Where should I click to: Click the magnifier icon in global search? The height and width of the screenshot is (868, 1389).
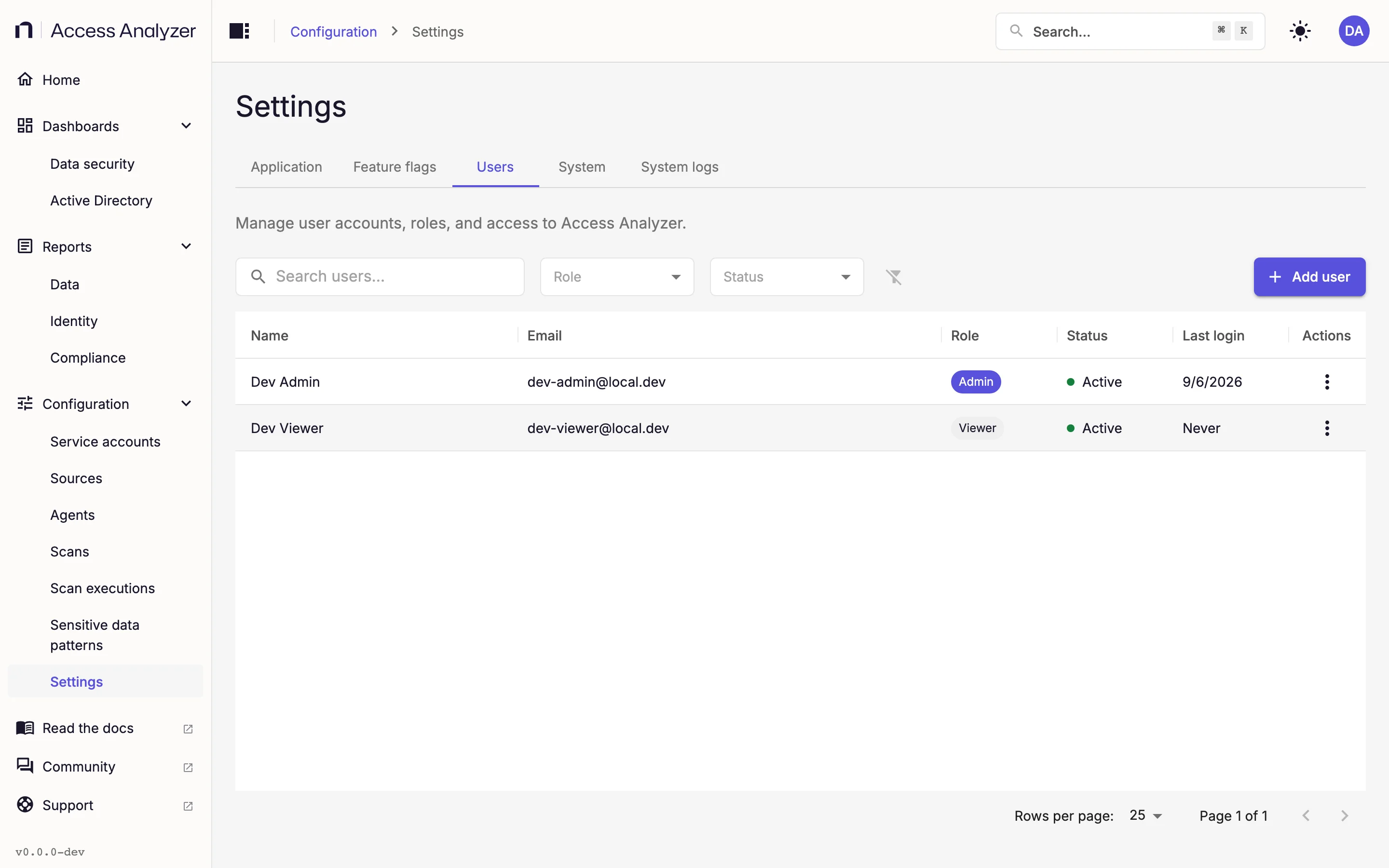pos(1016,31)
